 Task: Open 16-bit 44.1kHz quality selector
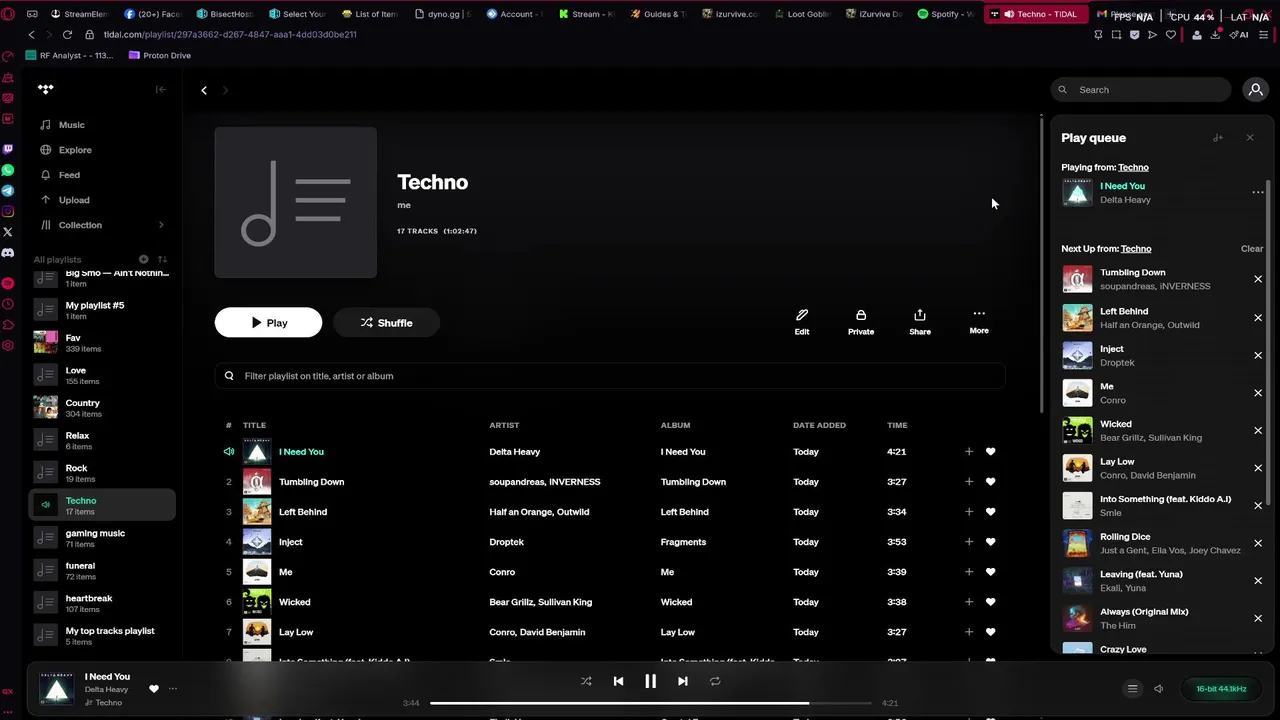1221,689
